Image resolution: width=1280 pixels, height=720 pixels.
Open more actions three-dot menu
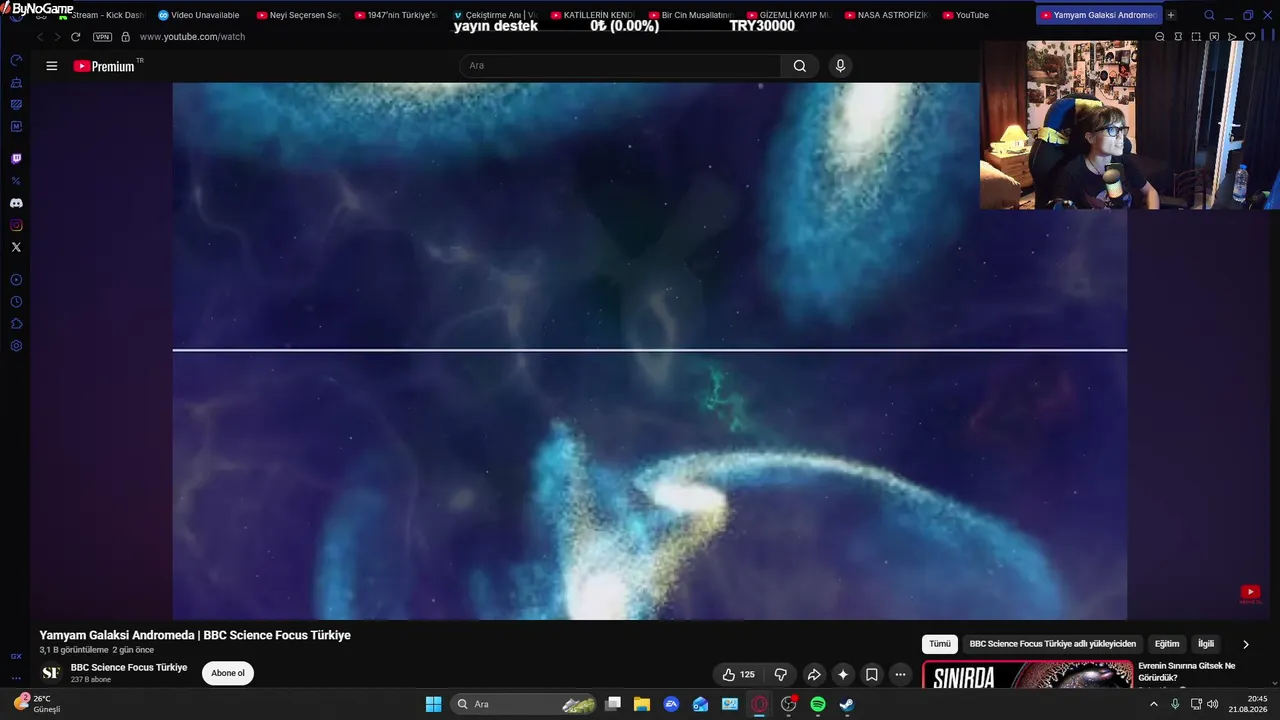(x=900, y=674)
